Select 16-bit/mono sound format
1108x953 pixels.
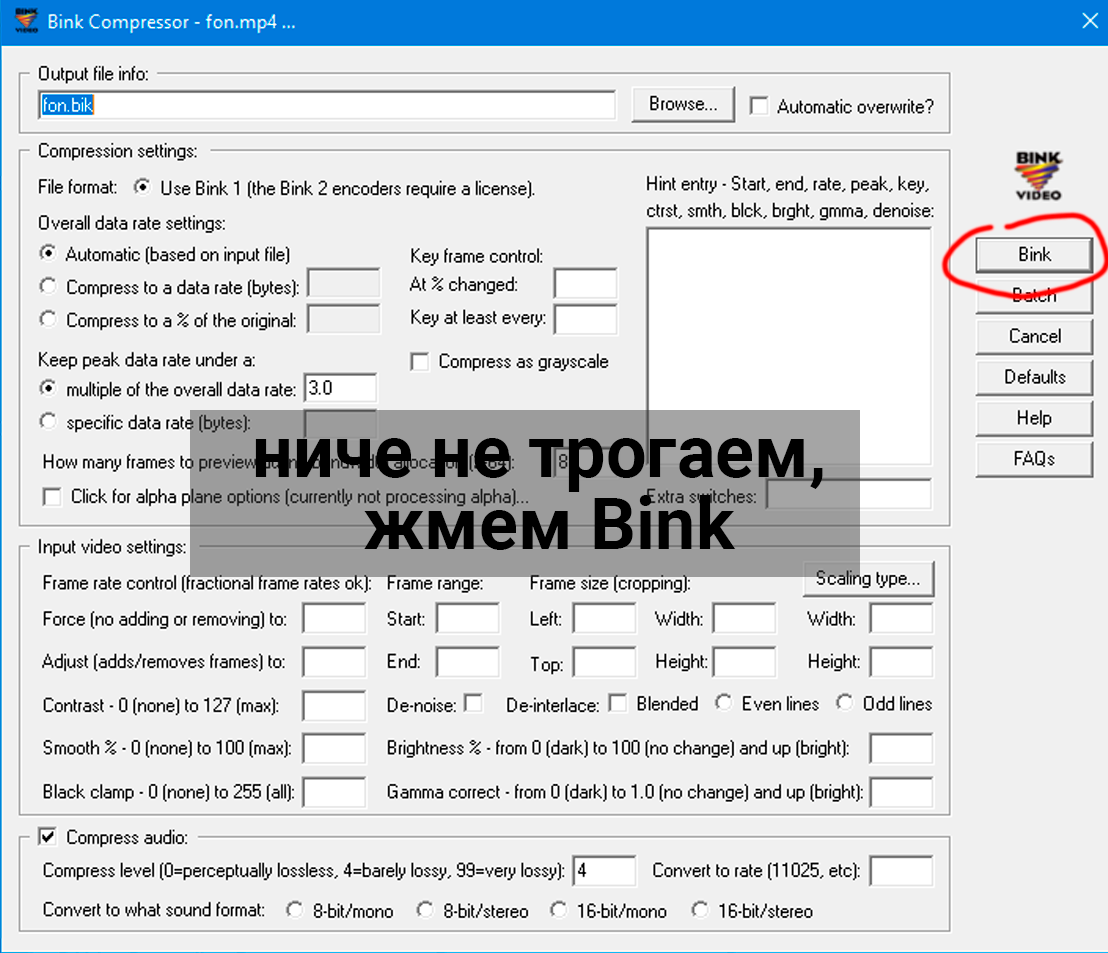coord(558,910)
